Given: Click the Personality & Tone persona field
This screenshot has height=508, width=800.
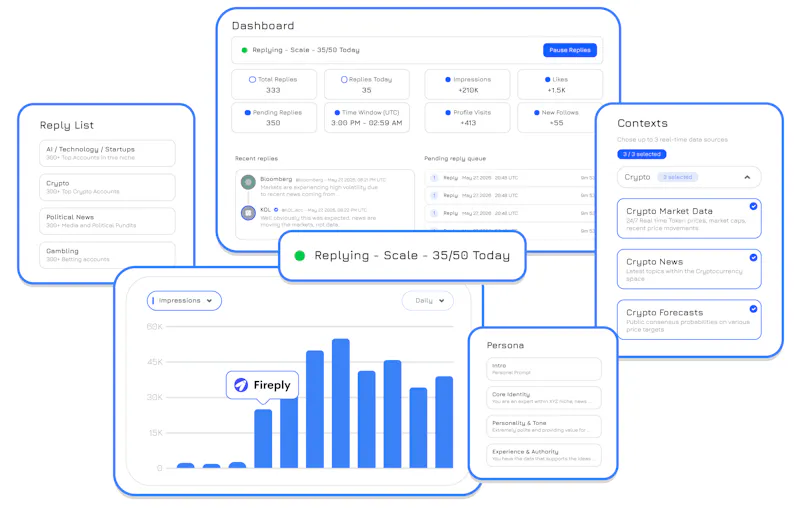Looking at the screenshot, I should click(544, 426).
